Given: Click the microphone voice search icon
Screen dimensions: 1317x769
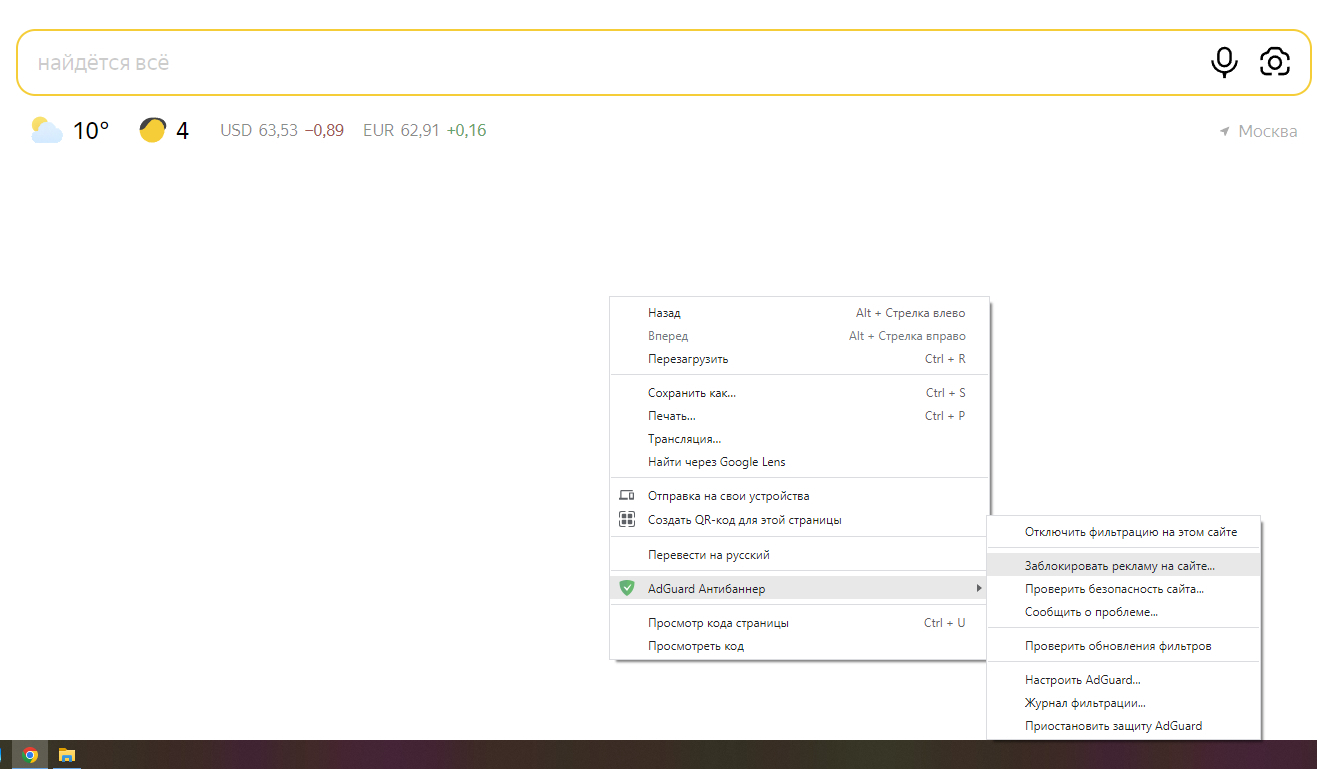Looking at the screenshot, I should [1224, 62].
